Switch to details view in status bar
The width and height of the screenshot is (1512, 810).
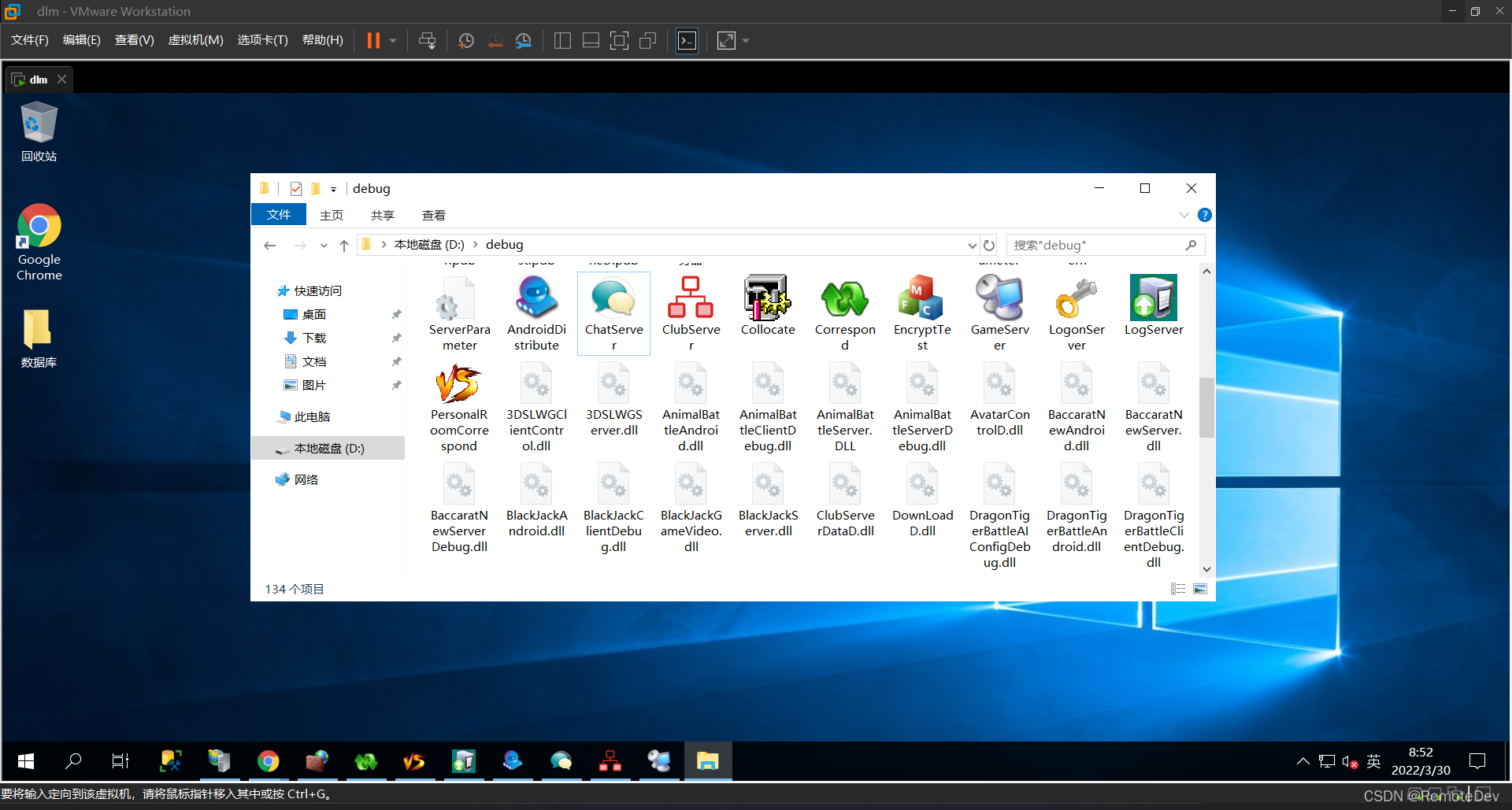1178,589
